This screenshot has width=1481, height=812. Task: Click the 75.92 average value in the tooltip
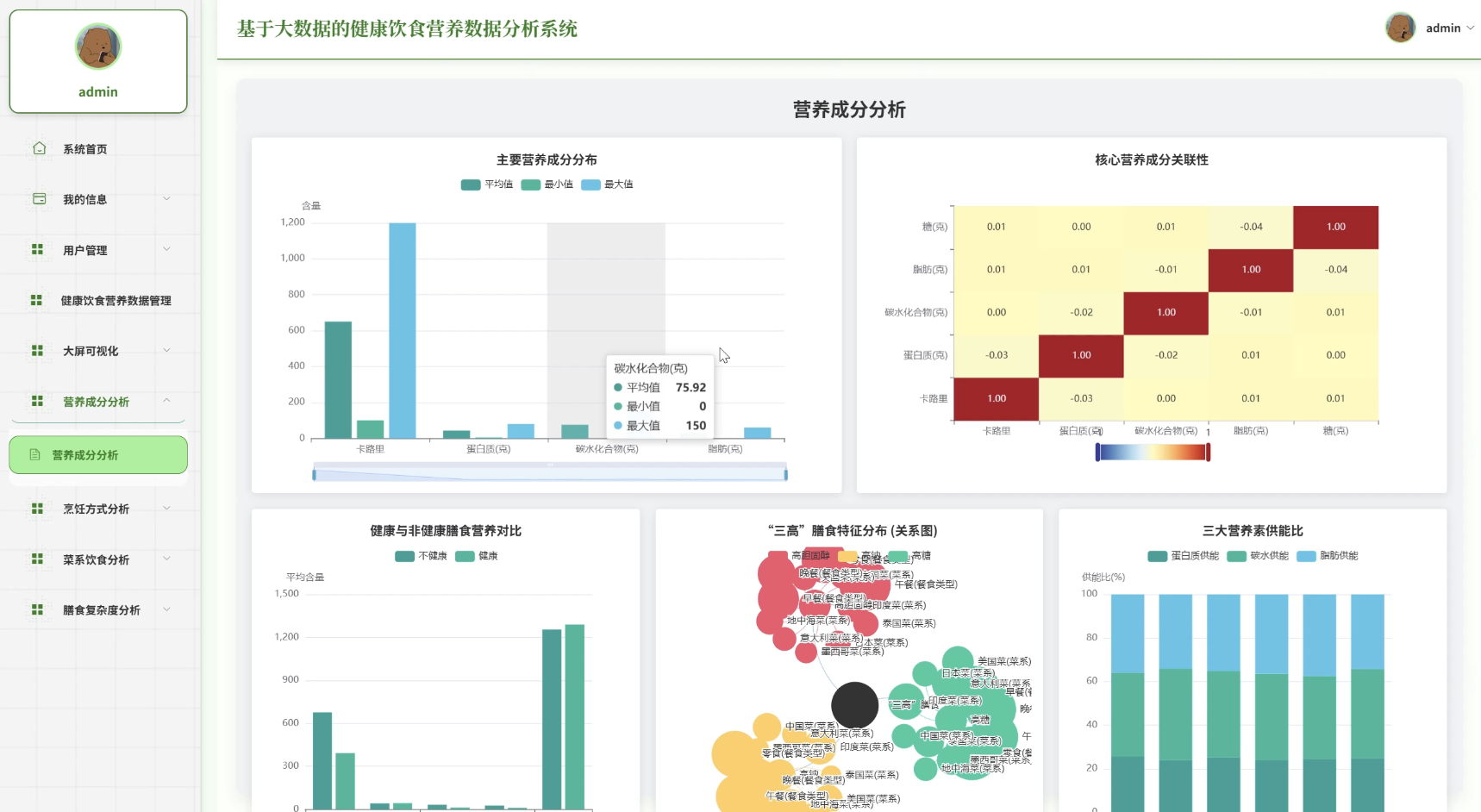pyautogui.click(x=691, y=388)
